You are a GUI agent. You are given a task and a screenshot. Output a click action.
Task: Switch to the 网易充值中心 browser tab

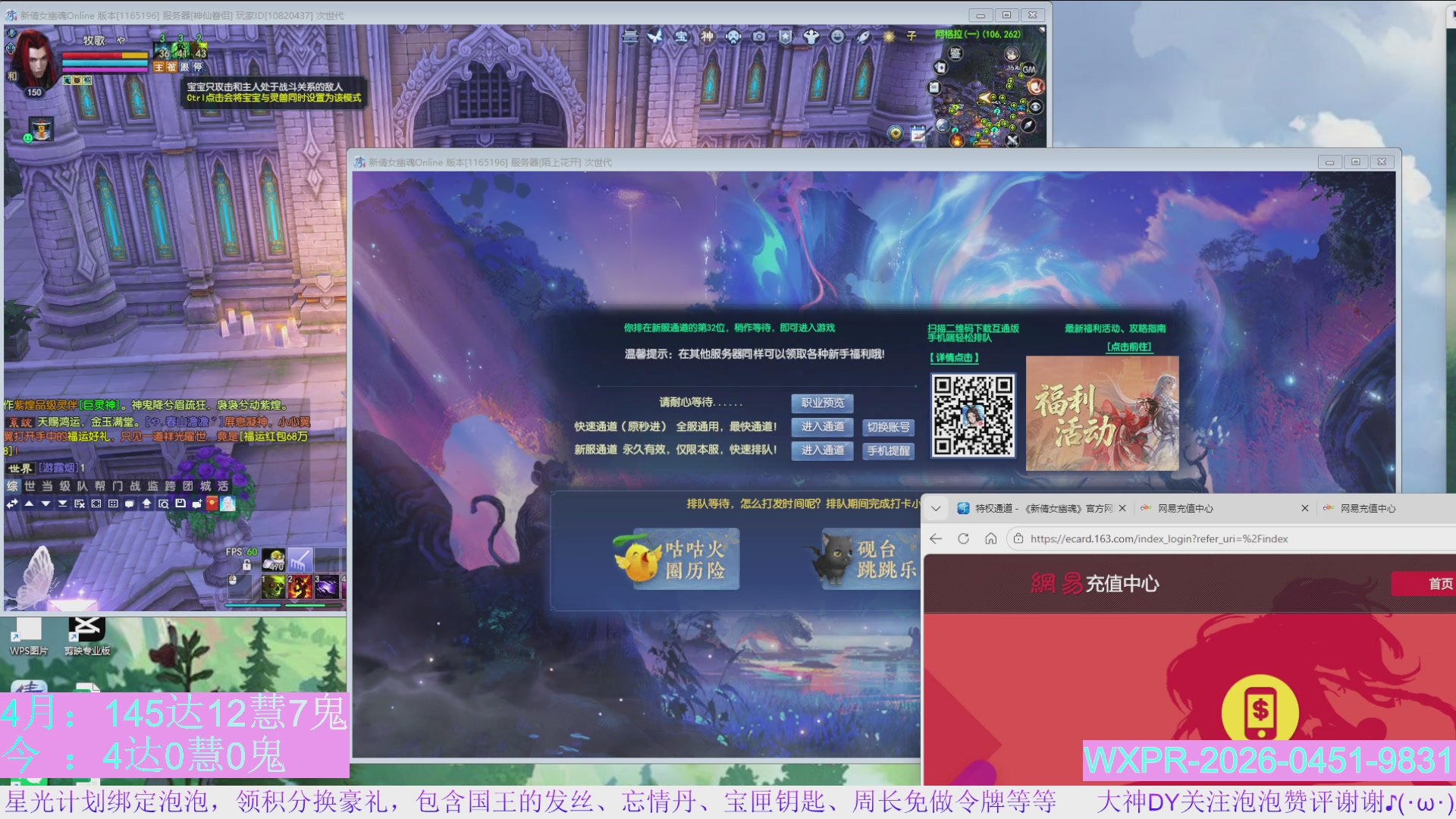1185,509
